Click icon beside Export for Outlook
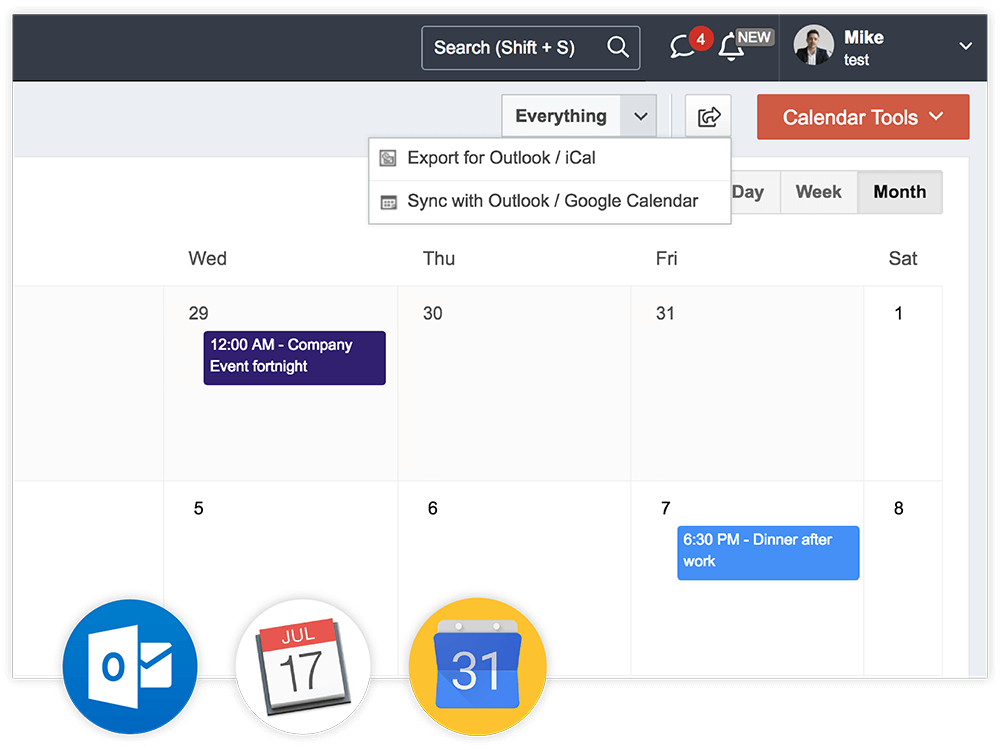The width and height of the screenshot is (1000, 750). coord(388,158)
